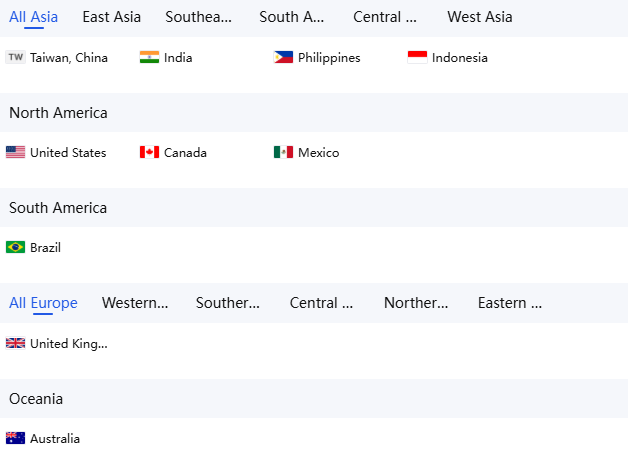
Task: Click the Mexico flag icon
Action: click(x=283, y=152)
